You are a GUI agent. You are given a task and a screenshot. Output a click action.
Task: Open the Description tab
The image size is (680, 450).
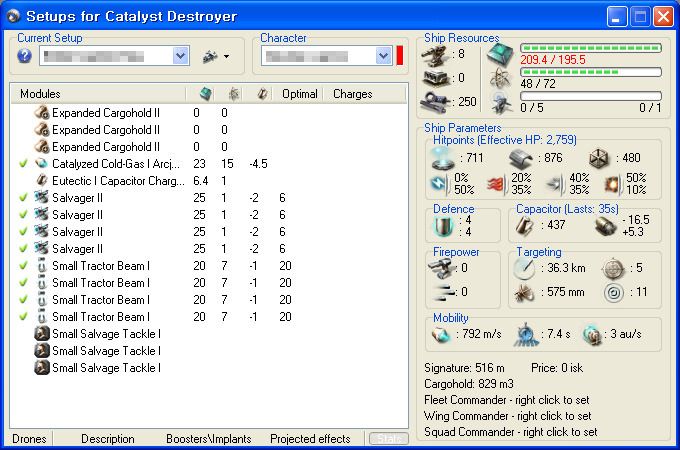108,439
